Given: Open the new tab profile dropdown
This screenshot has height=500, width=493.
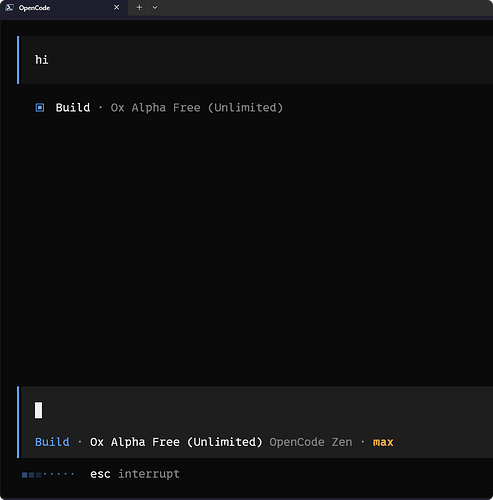Looking at the screenshot, I should 155,7.
